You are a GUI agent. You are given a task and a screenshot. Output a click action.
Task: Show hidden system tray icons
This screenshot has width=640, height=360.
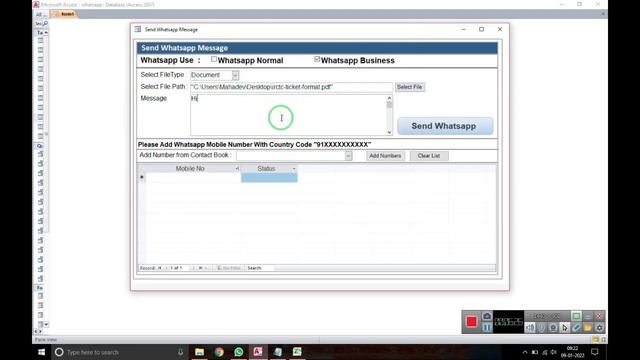pos(525,352)
